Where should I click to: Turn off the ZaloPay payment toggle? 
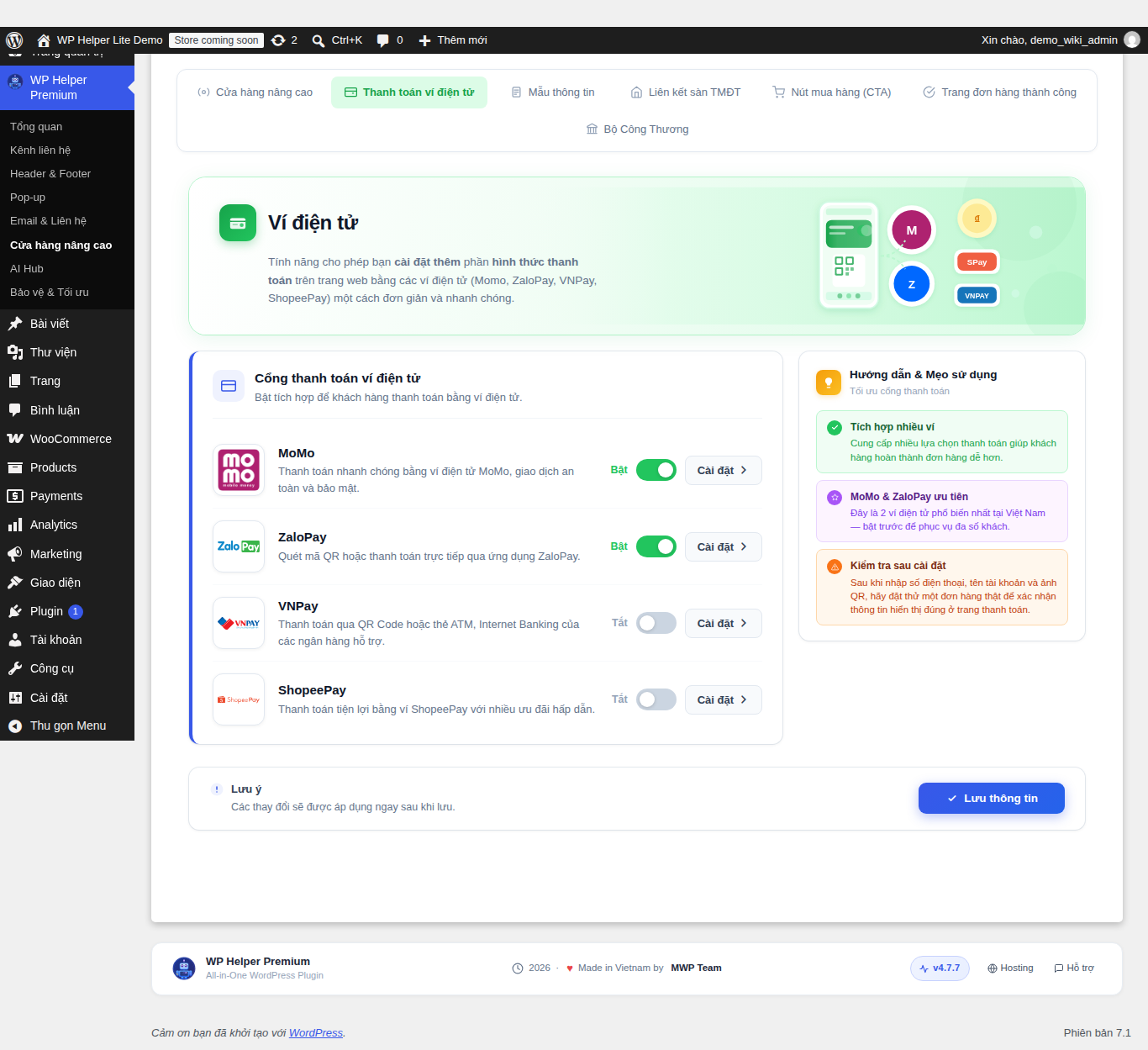656,546
